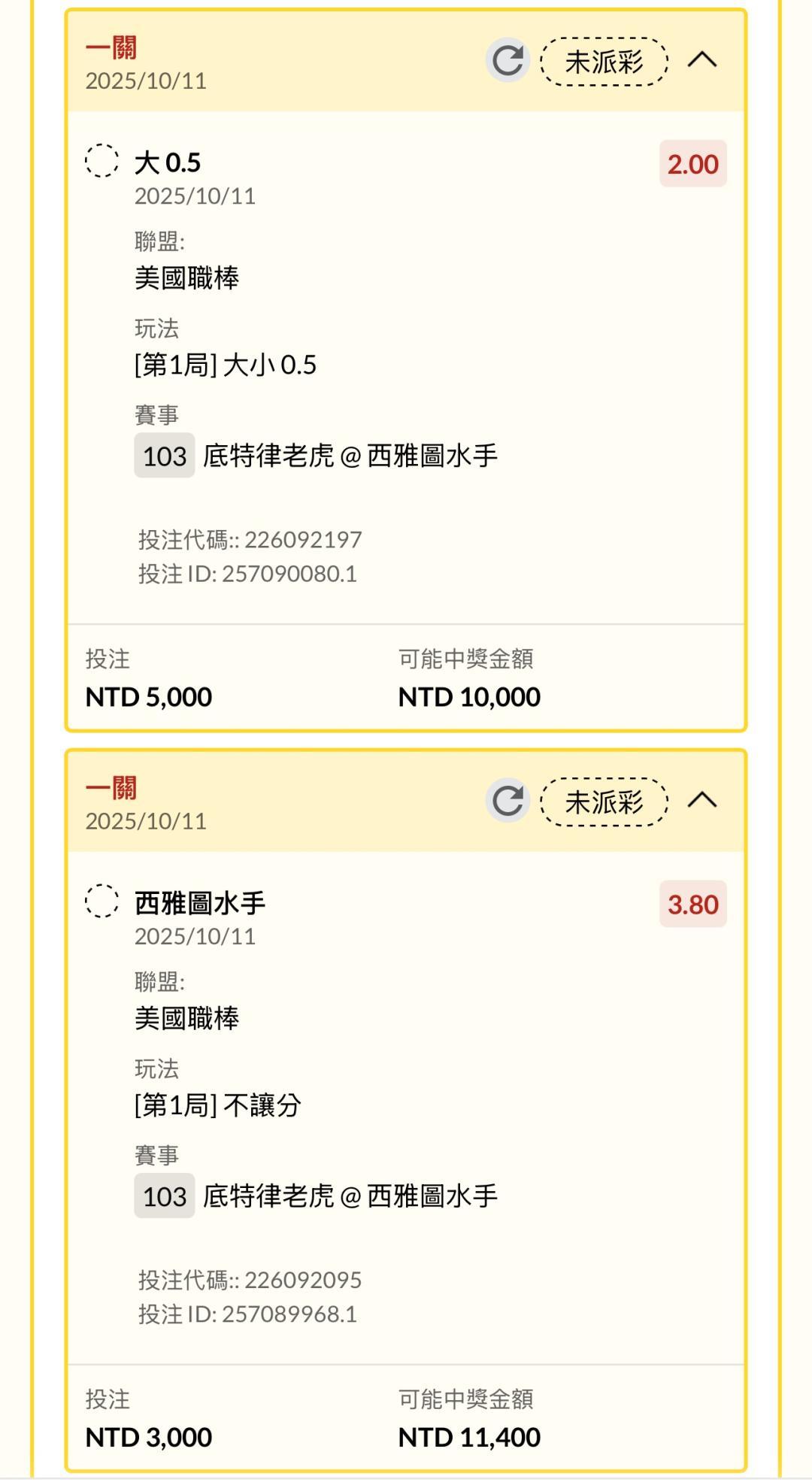Viewport: 812px width, 1482px height.
Task: Open the match under [第1局] 大小 0.5
Action: tap(350, 456)
